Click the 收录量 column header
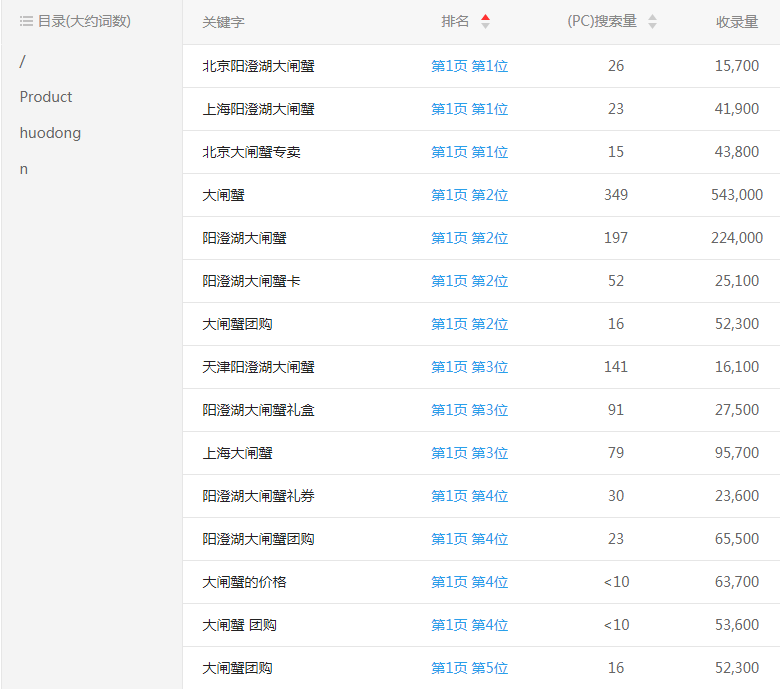Image resolution: width=780 pixels, height=689 pixels. [737, 22]
